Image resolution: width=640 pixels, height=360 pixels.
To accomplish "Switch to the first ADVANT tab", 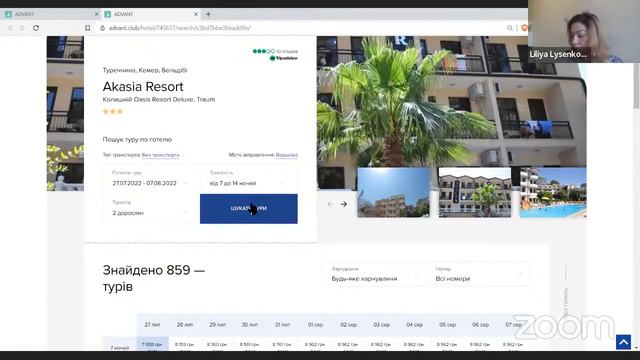I will click(x=51, y=14).
